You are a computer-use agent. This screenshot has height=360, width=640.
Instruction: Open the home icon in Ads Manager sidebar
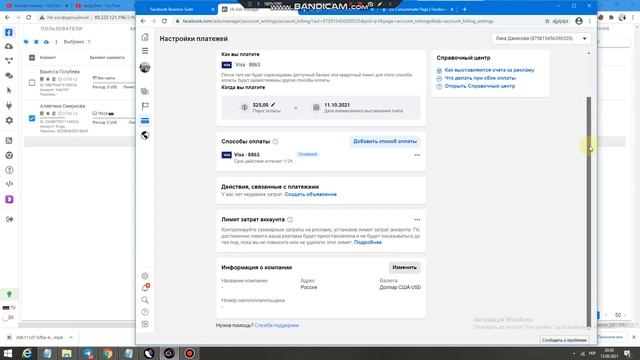(x=145, y=37)
